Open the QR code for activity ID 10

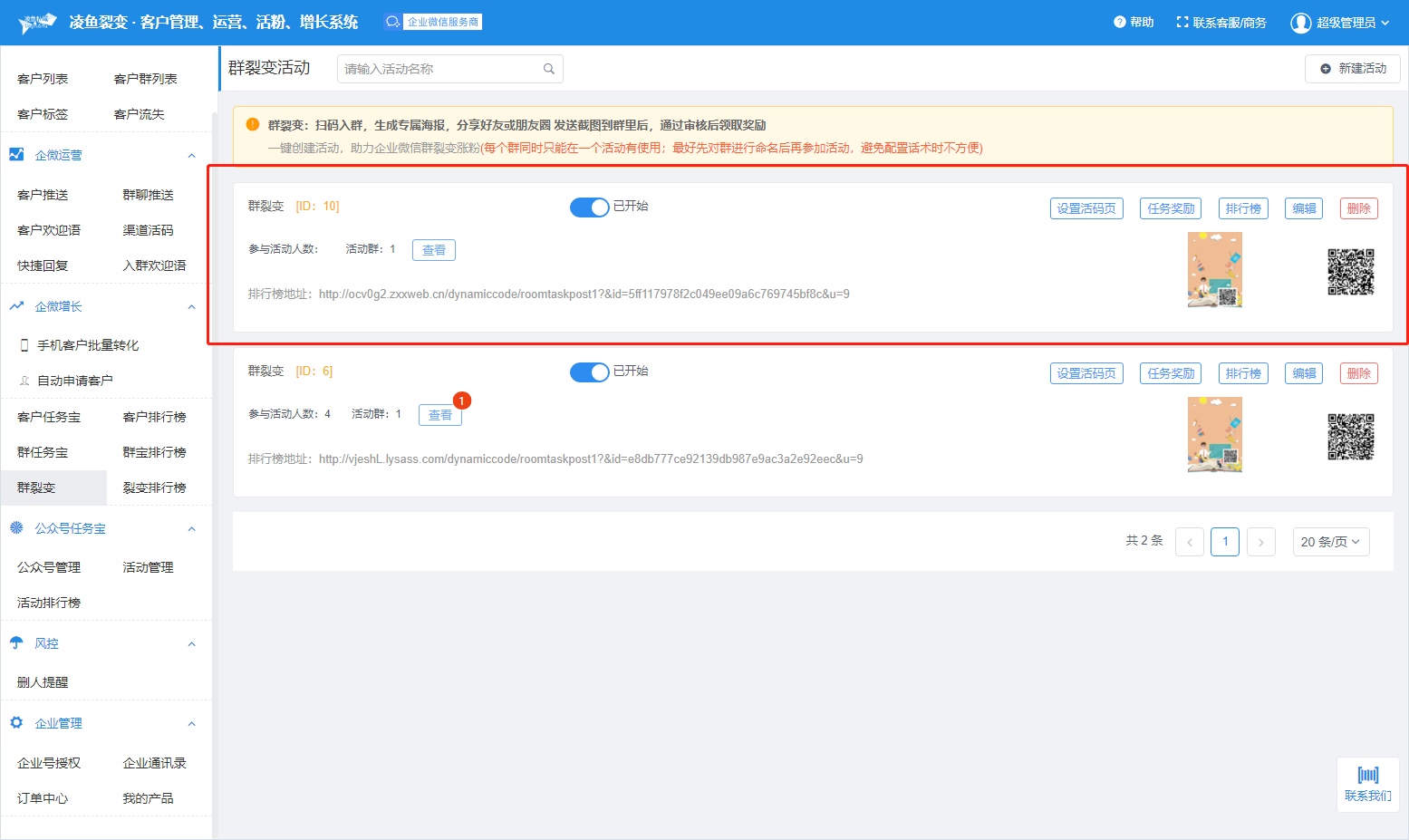point(1350,272)
